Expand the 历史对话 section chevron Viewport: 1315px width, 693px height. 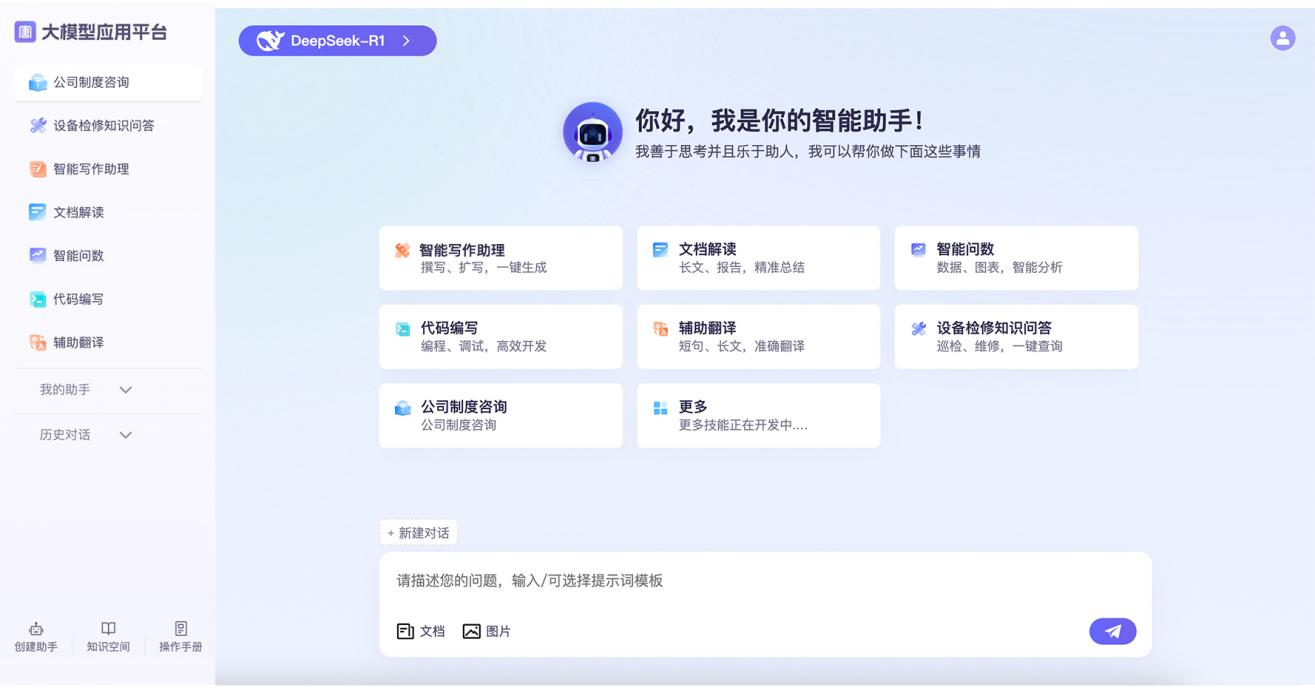click(x=125, y=435)
